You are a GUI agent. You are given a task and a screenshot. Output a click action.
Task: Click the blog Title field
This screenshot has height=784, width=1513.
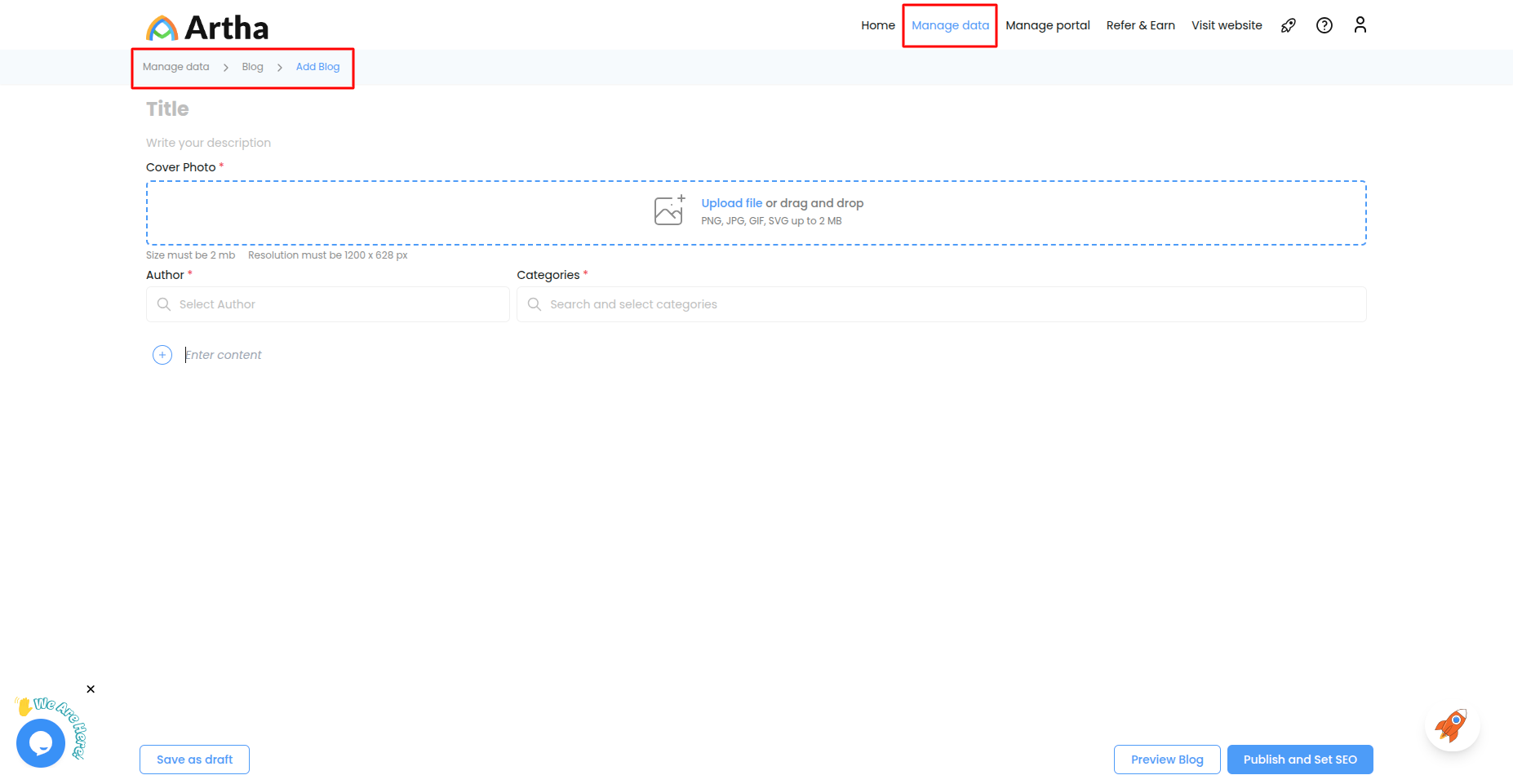pos(168,109)
